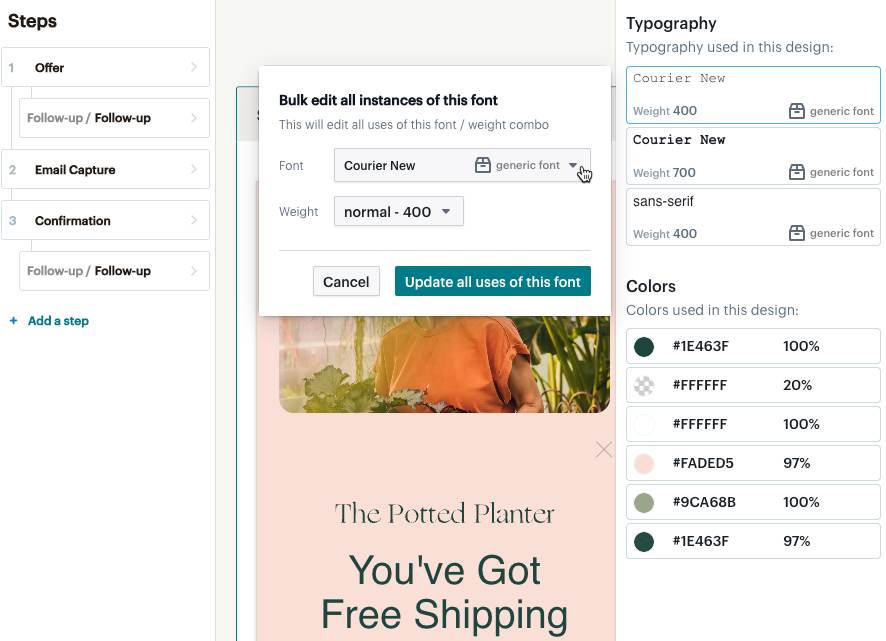Select the Courier New weight 400 typography entry

(x=752, y=94)
